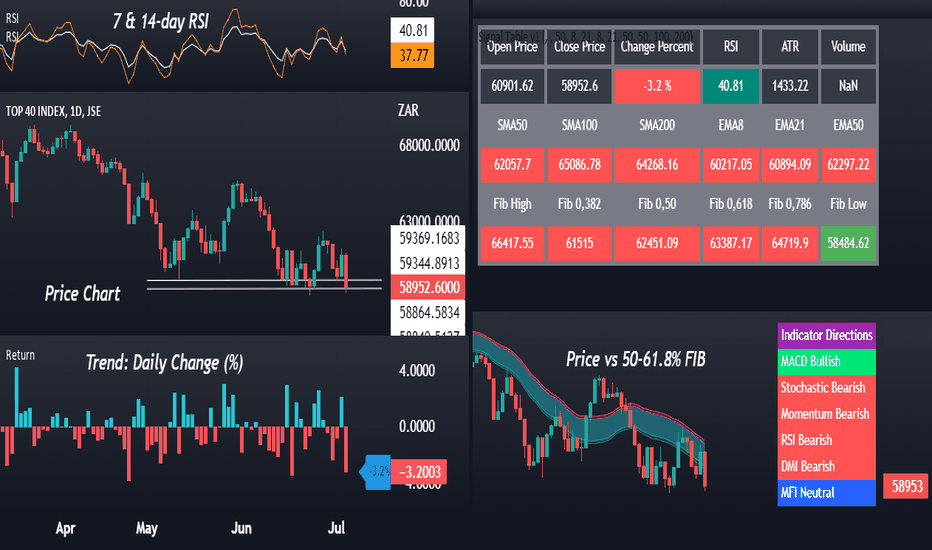Viewport: 932px width, 550px height.
Task: Select the Fib High value 66417.55
Action: 512,243
